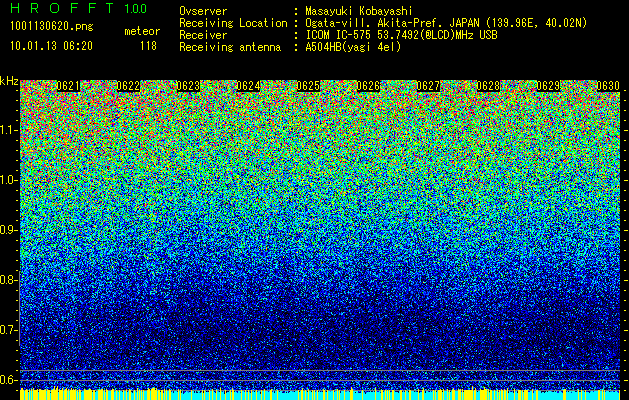Click the 0622 time marker
The width and height of the screenshot is (629, 400).
pyautogui.click(x=128, y=86)
